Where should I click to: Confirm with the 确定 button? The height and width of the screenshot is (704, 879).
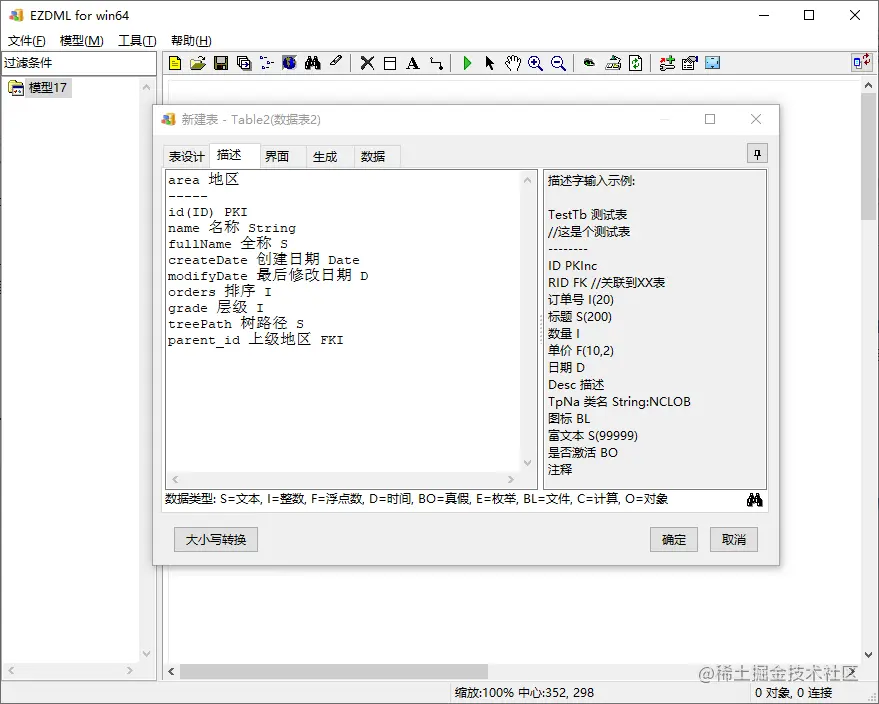tap(674, 539)
